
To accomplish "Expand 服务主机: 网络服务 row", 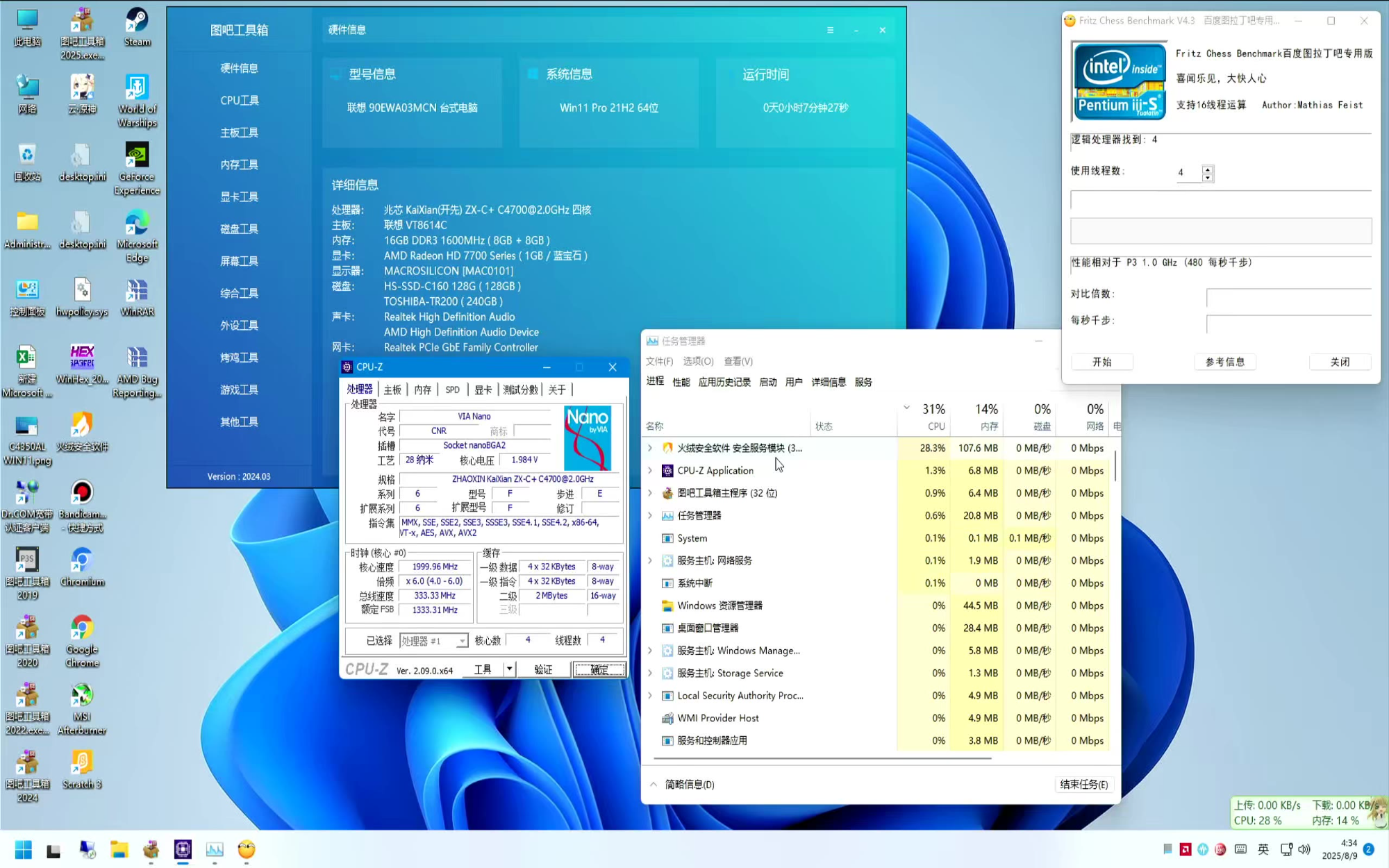I will click(650, 560).
